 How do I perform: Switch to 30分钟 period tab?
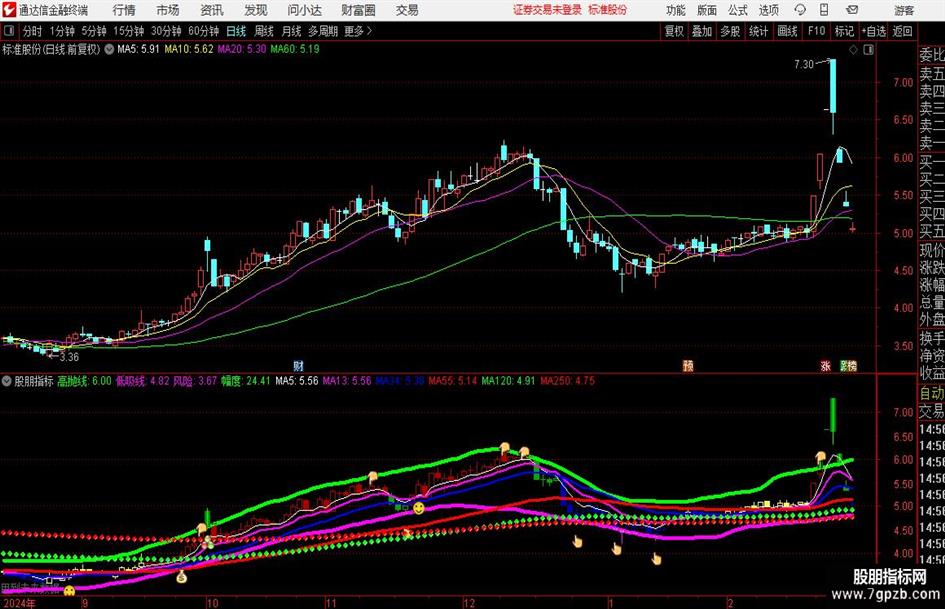[x=166, y=31]
